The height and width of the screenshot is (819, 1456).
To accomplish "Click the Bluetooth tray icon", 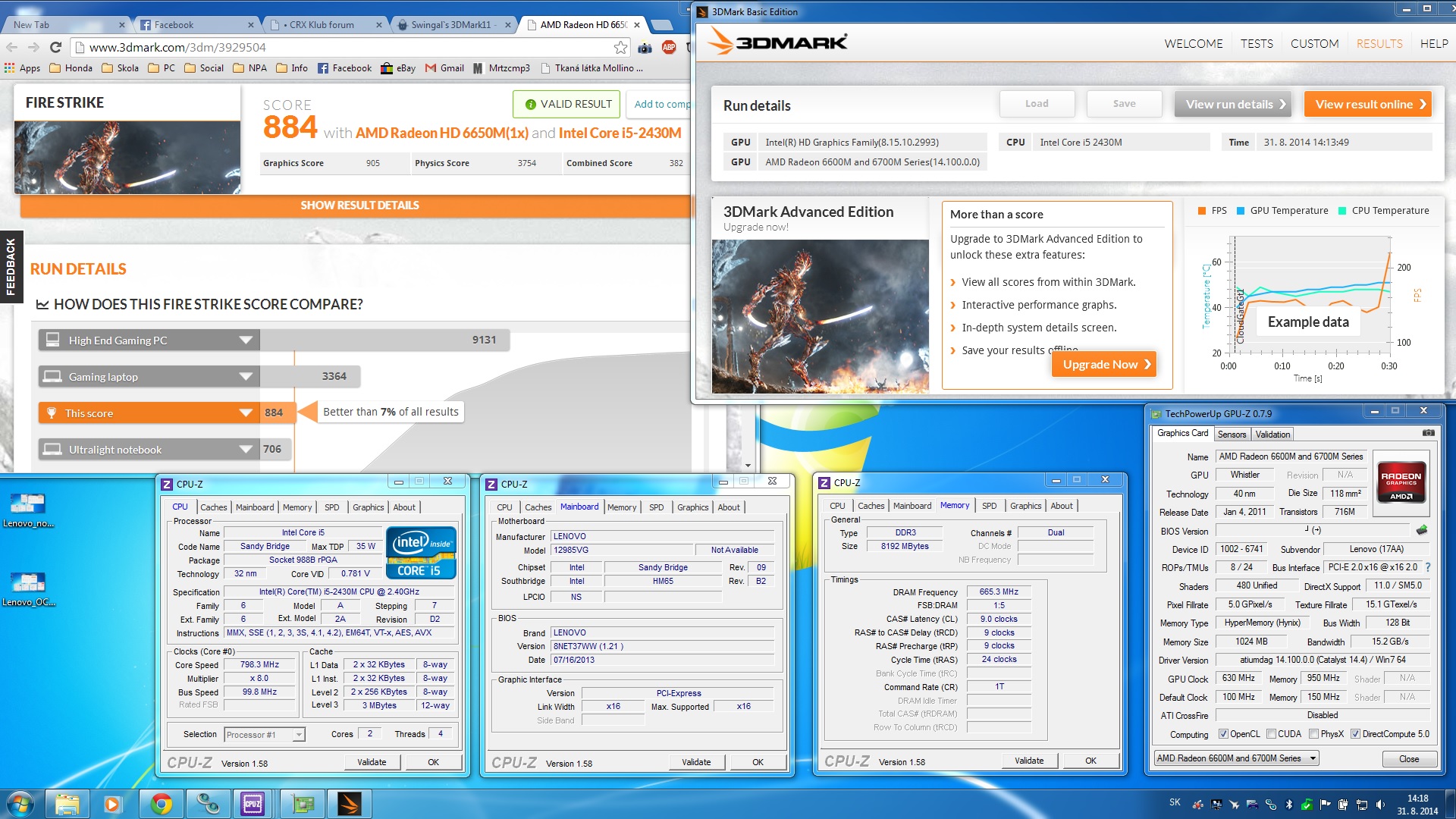I will point(1288,805).
